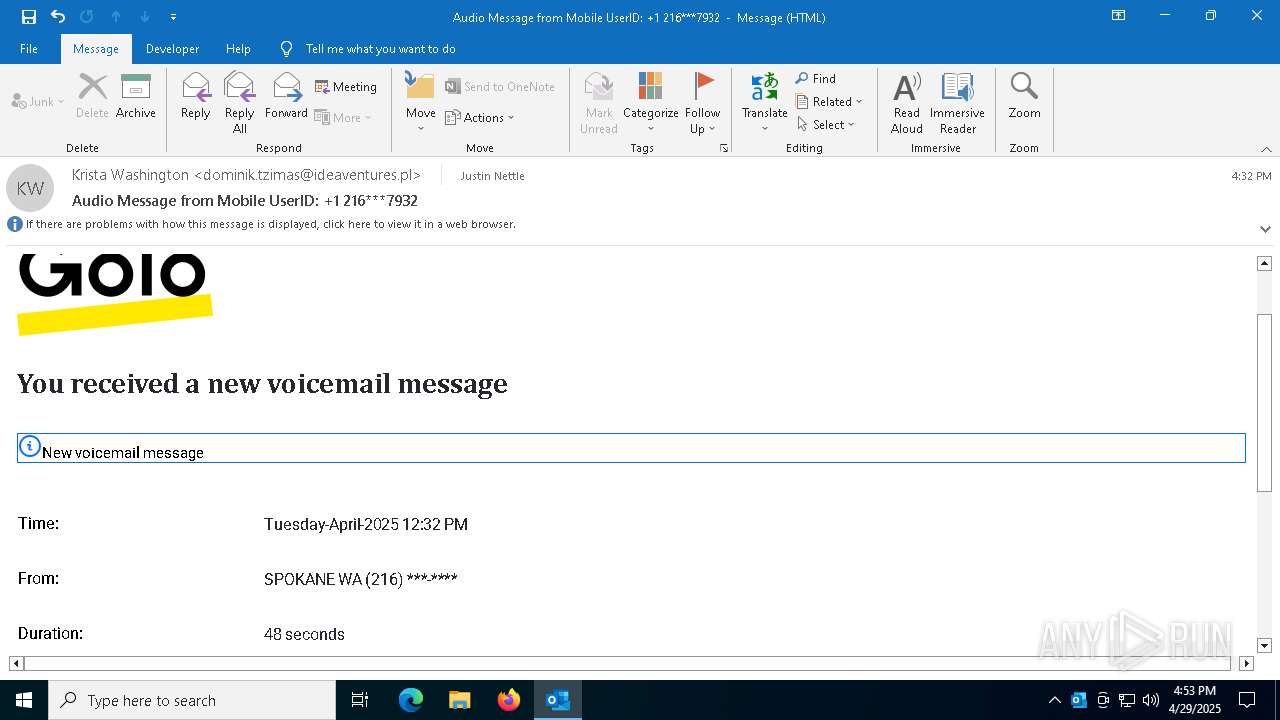Click the scroll down arrow of message body

(1264, 646)
